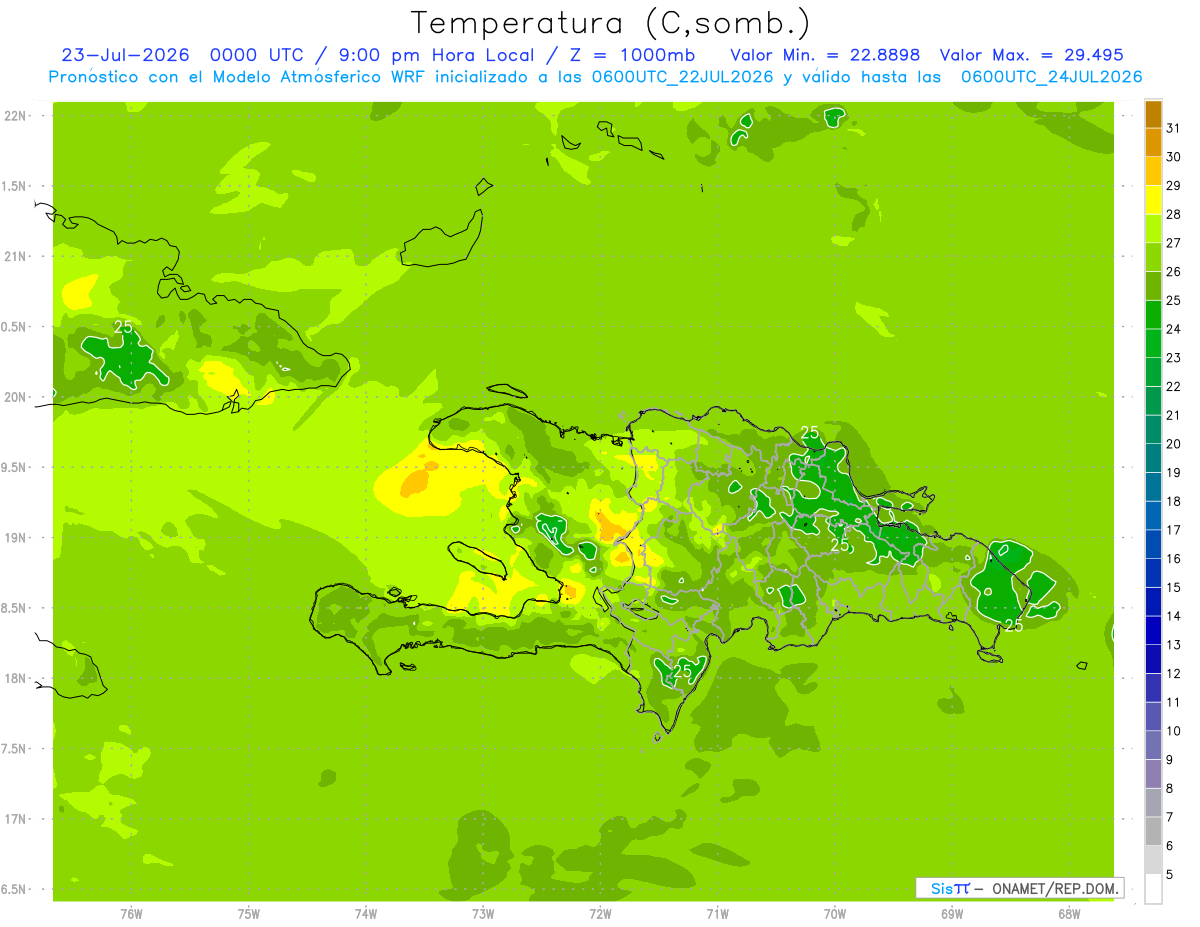
Task: Select the yellow swatch between 28 and 29
Action: [x=1153, y=200]
